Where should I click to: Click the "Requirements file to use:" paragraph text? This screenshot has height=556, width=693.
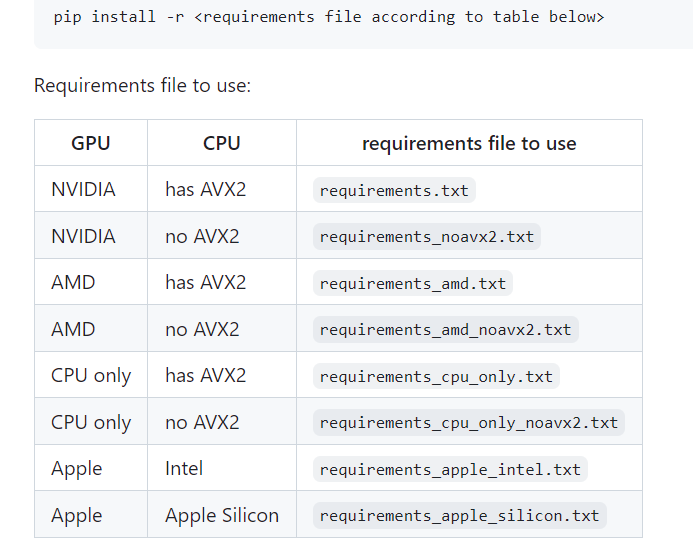pos(142,85)
